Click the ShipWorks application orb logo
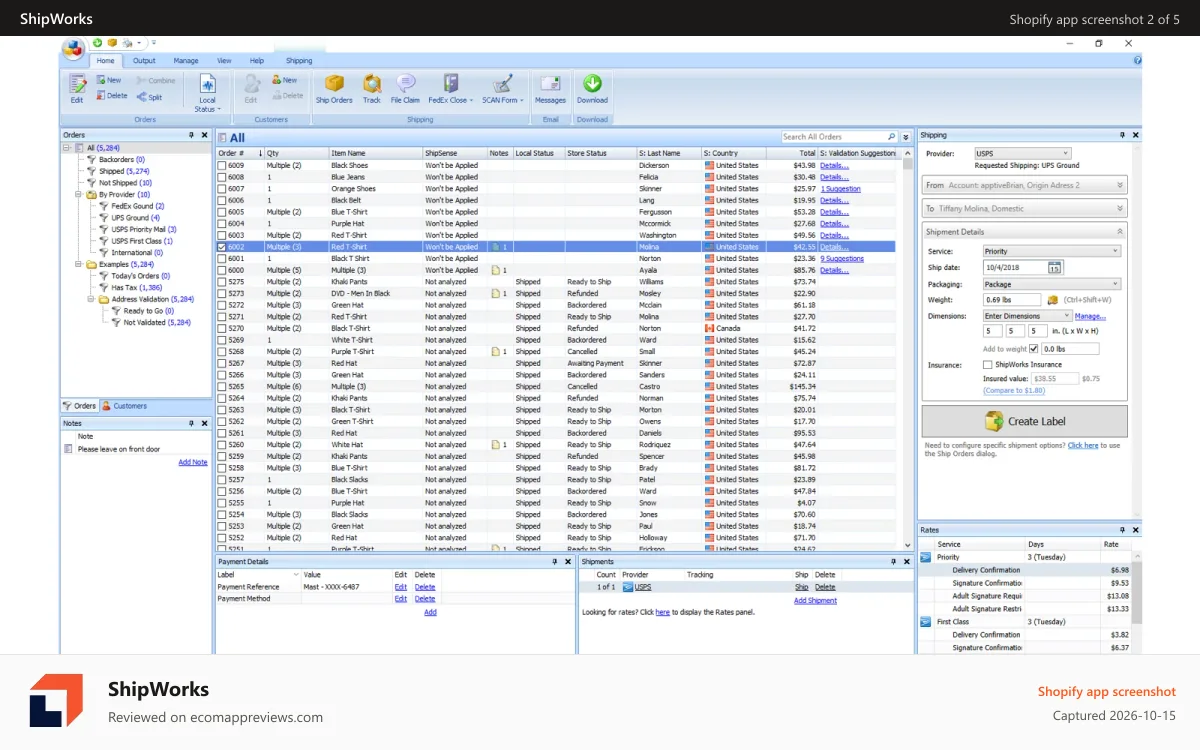 73,48
